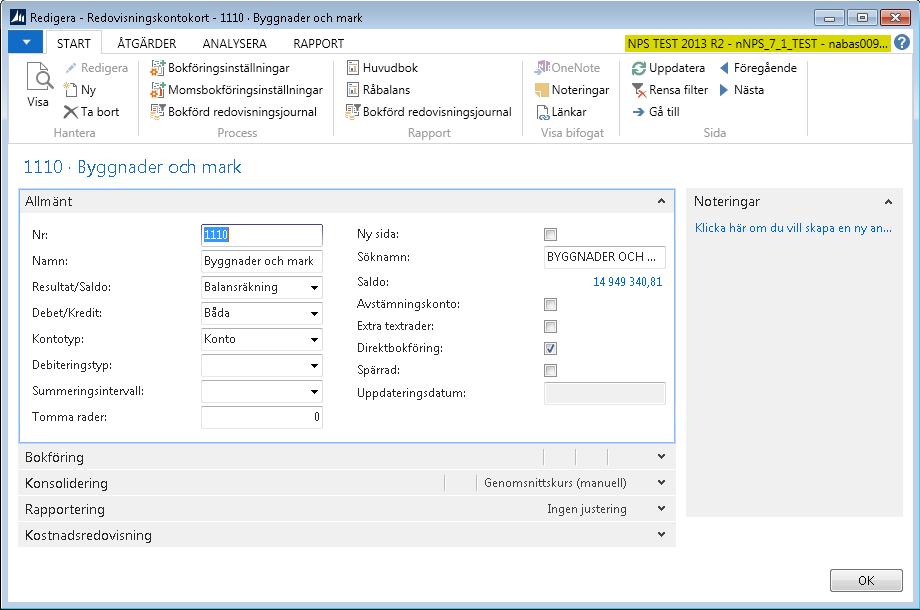The image size is (920, 610).
Task: Go to Nästa record
Action: click(x=742, y=90)
